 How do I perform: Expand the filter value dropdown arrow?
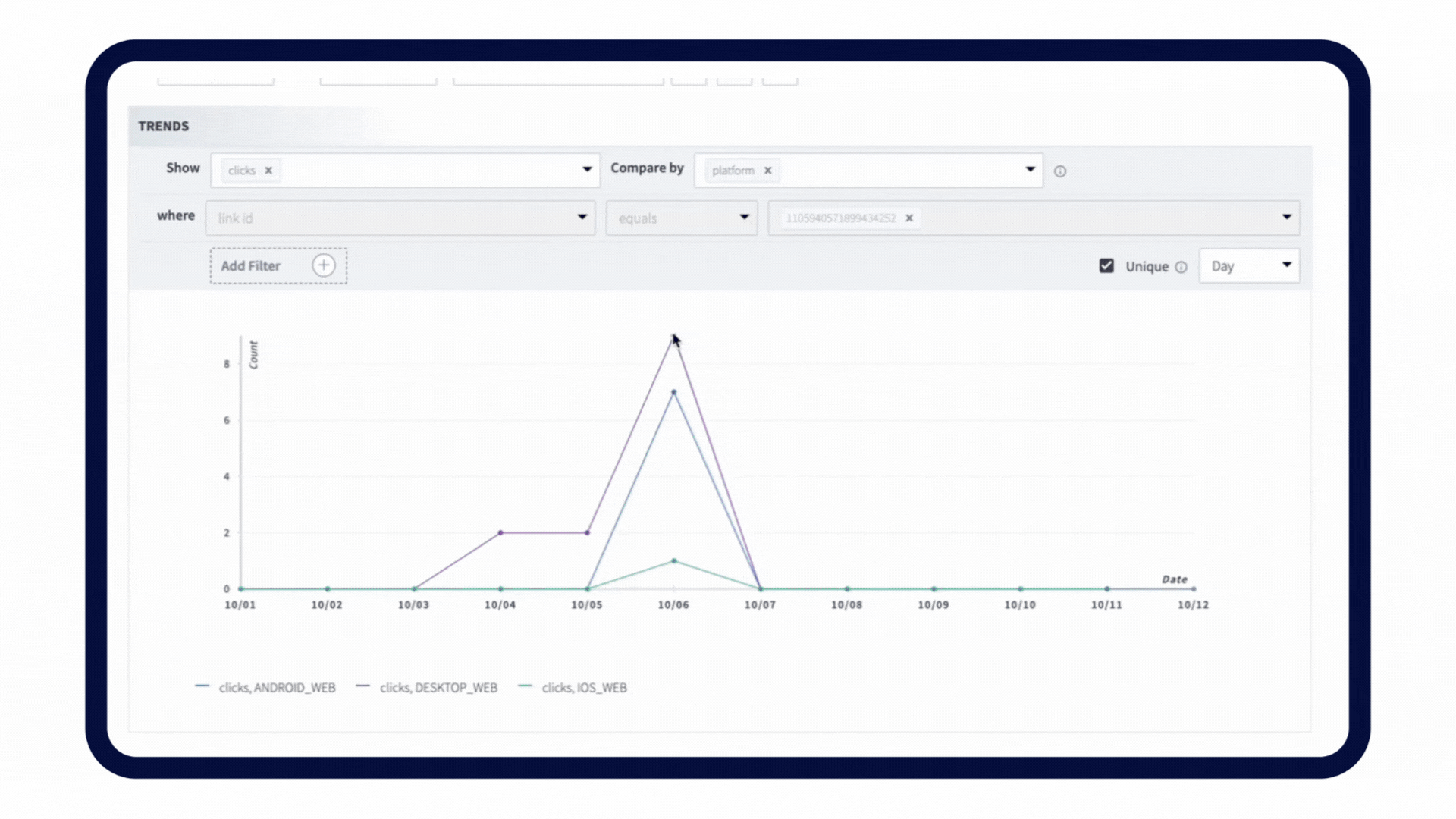point(1287,218)
